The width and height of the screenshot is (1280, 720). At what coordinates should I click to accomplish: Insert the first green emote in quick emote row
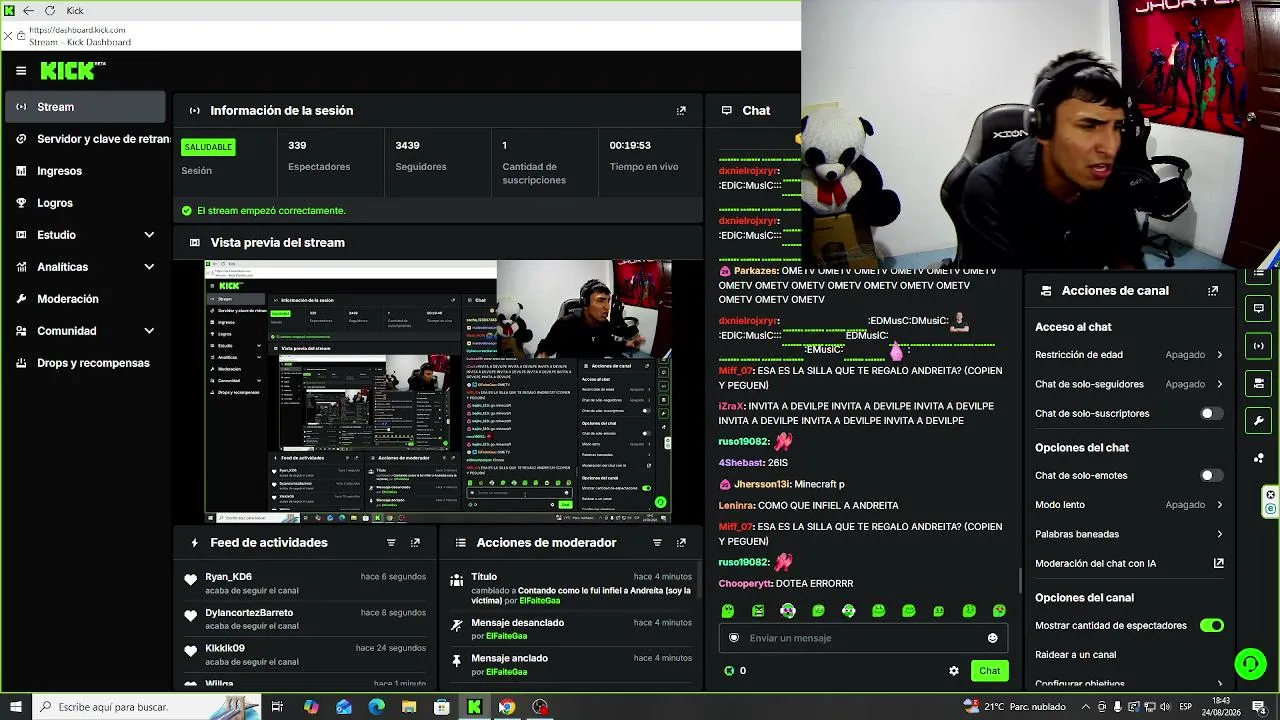pos(728,611)
